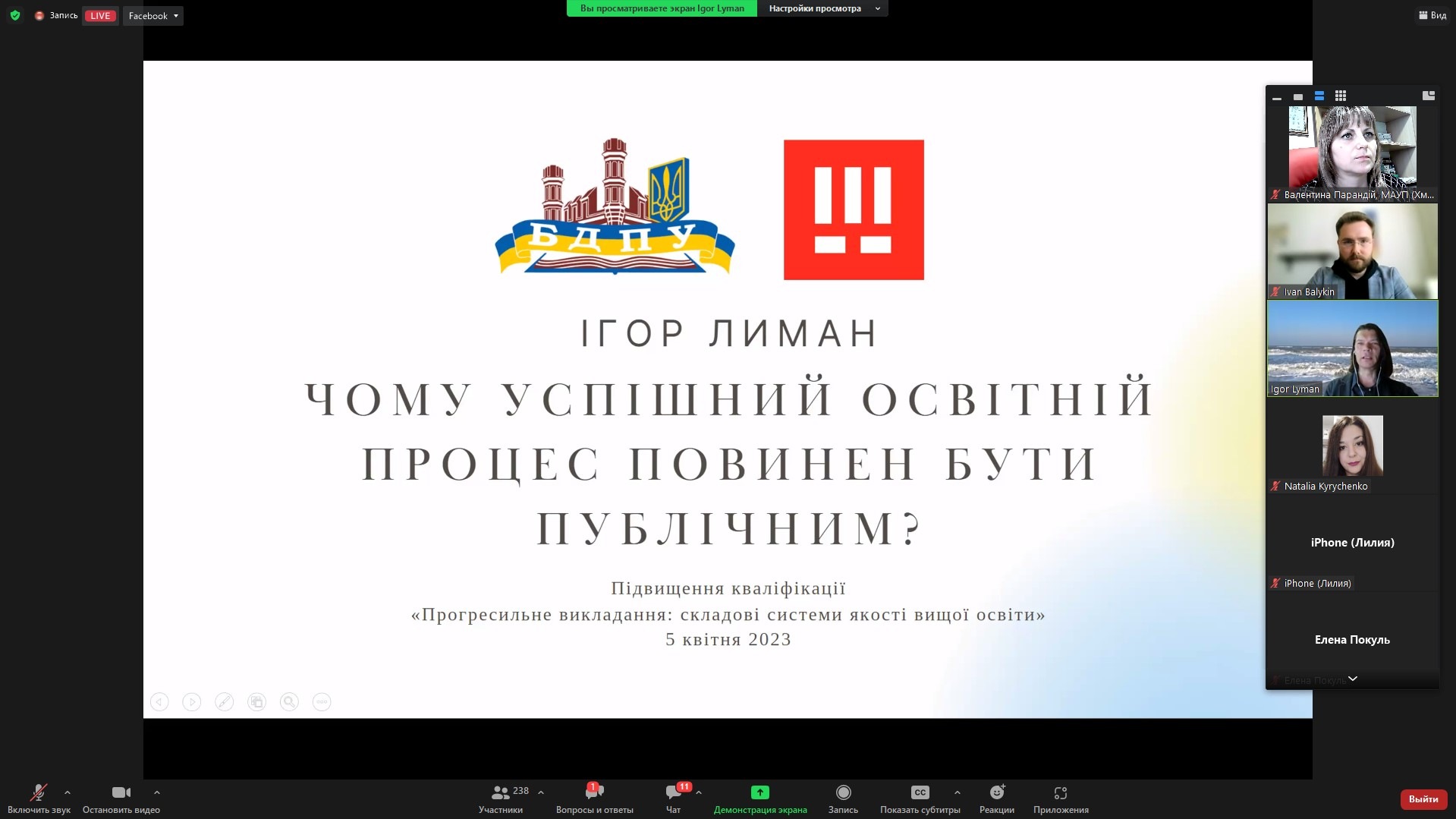Open the Настройки просмотра view options menu
The image size is (1456, 819).
[822, 8]
